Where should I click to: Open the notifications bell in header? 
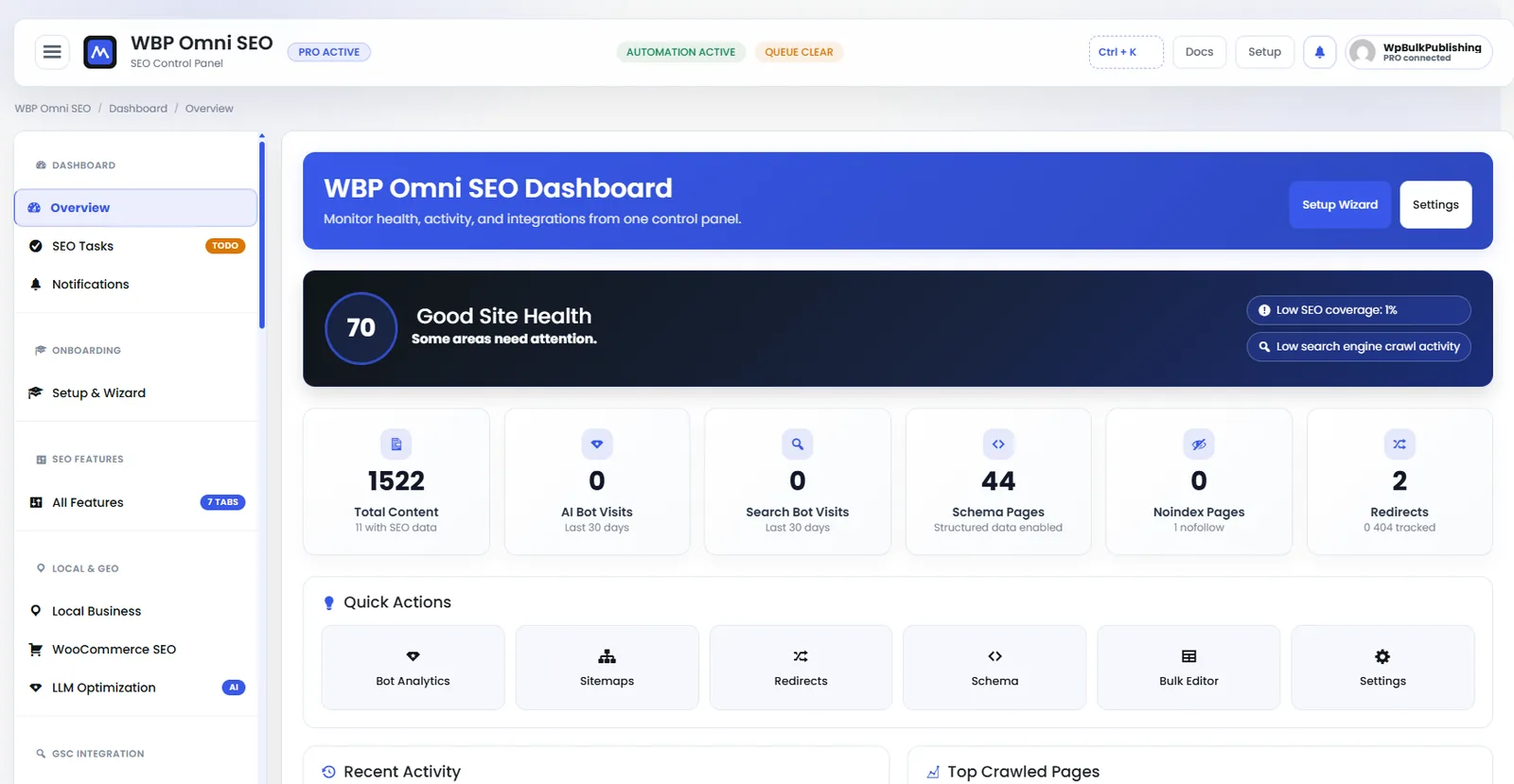point(1320,52)
